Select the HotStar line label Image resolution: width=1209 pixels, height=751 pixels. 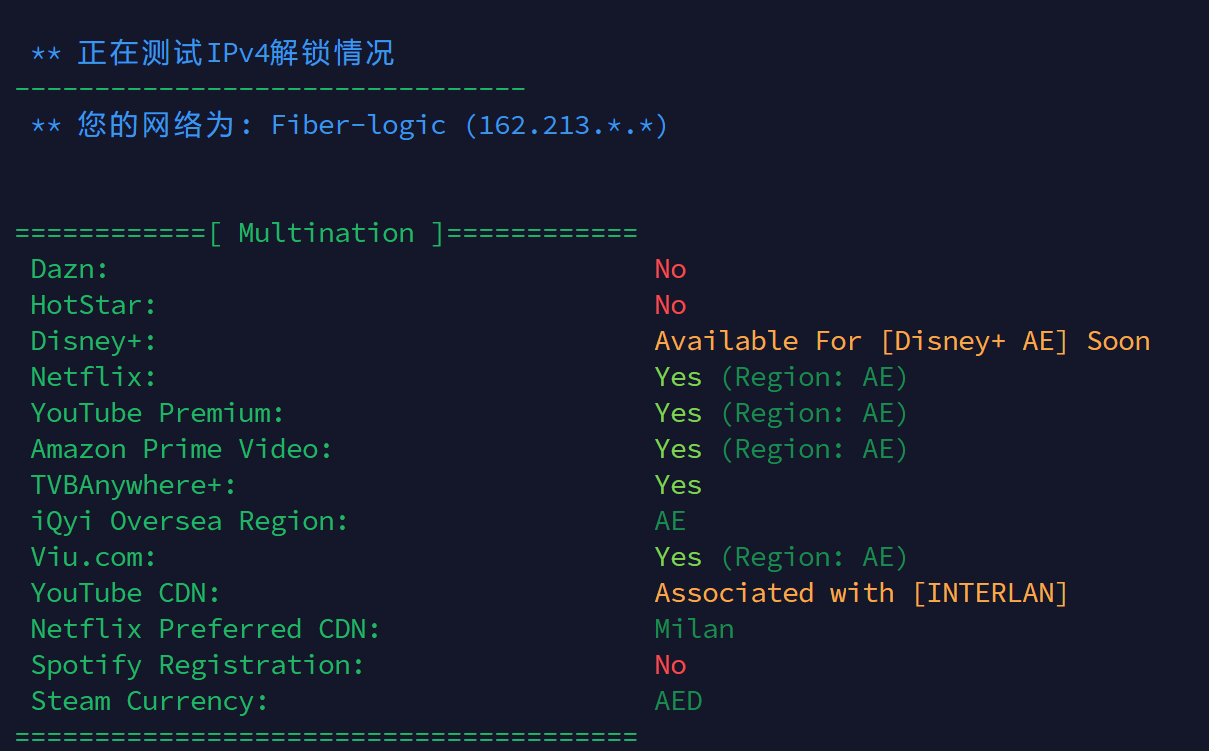click(x=94, y=305)
